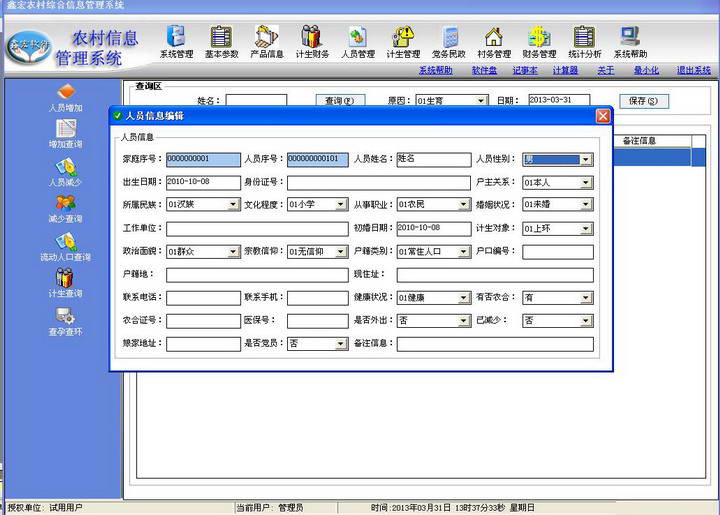Screen dimensions: 720x515
Task: Click the 身份证号 input field
Action: coord(379,183)
